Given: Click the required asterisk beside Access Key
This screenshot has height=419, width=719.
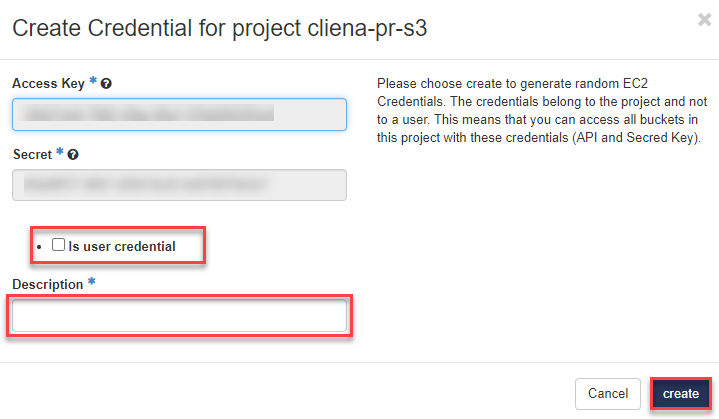Looking at the screenshot, I should click(x=93, y=81).
